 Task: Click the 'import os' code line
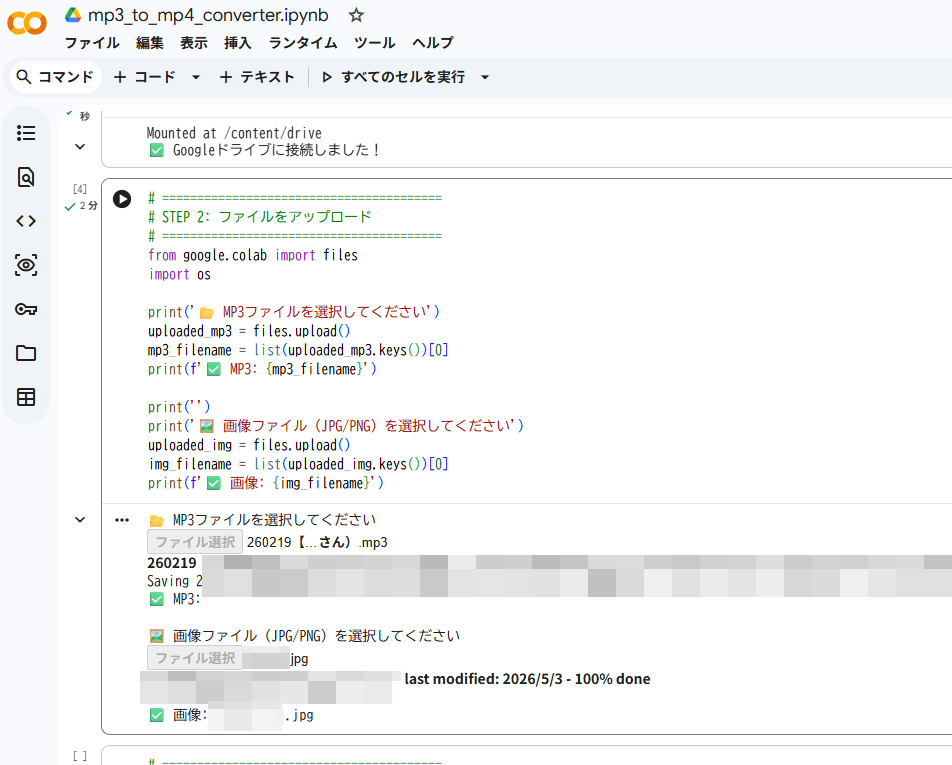[179, 274]
